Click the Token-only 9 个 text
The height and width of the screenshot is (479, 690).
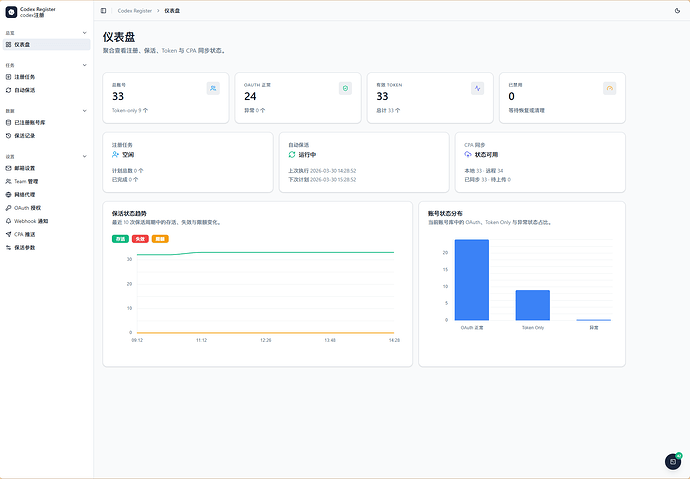(x=130, y=110)
